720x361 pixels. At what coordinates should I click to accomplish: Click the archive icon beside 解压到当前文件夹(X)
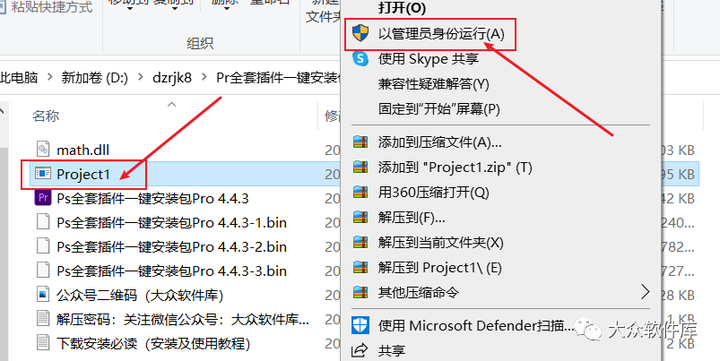click(360, 243)
